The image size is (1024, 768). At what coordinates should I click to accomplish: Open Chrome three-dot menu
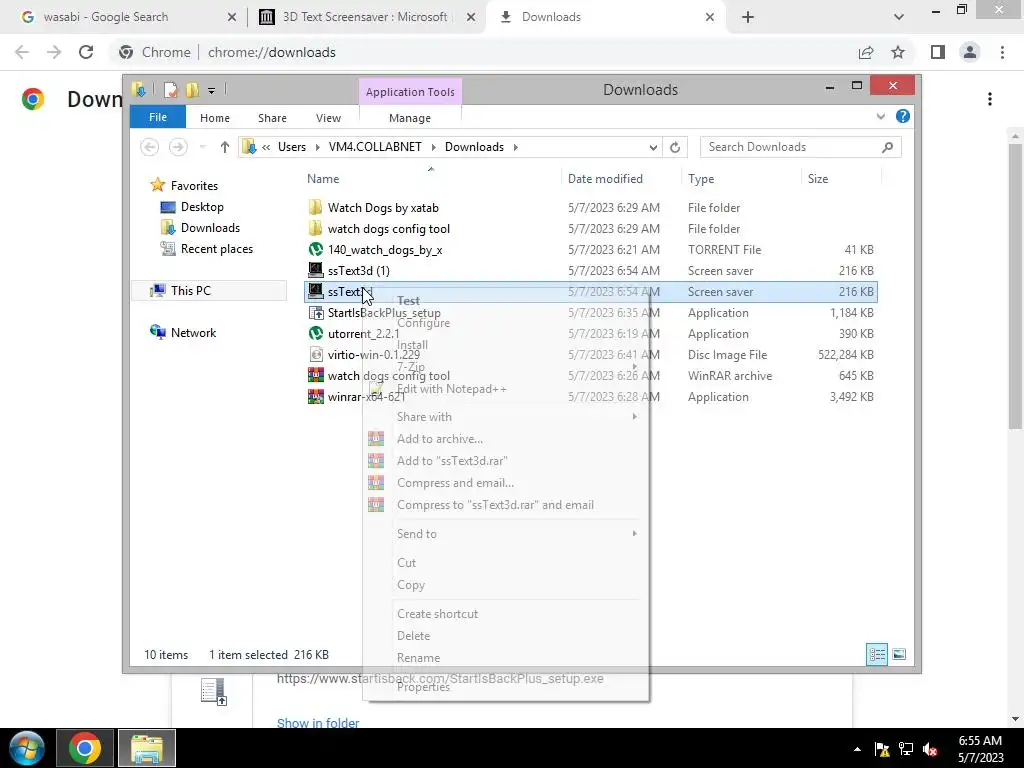tap(1002, 52)
